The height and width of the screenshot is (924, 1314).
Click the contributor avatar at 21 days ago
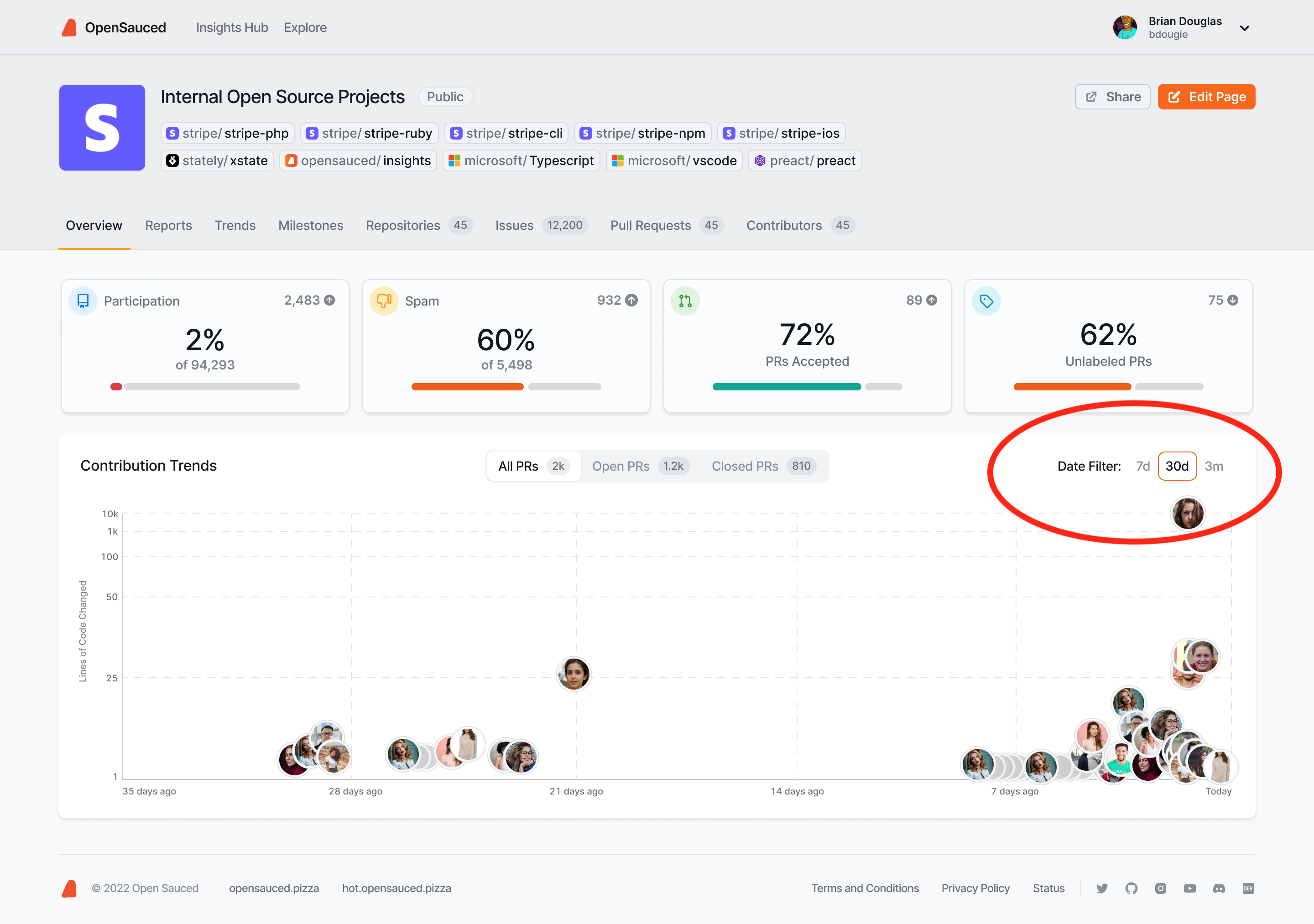574,674
